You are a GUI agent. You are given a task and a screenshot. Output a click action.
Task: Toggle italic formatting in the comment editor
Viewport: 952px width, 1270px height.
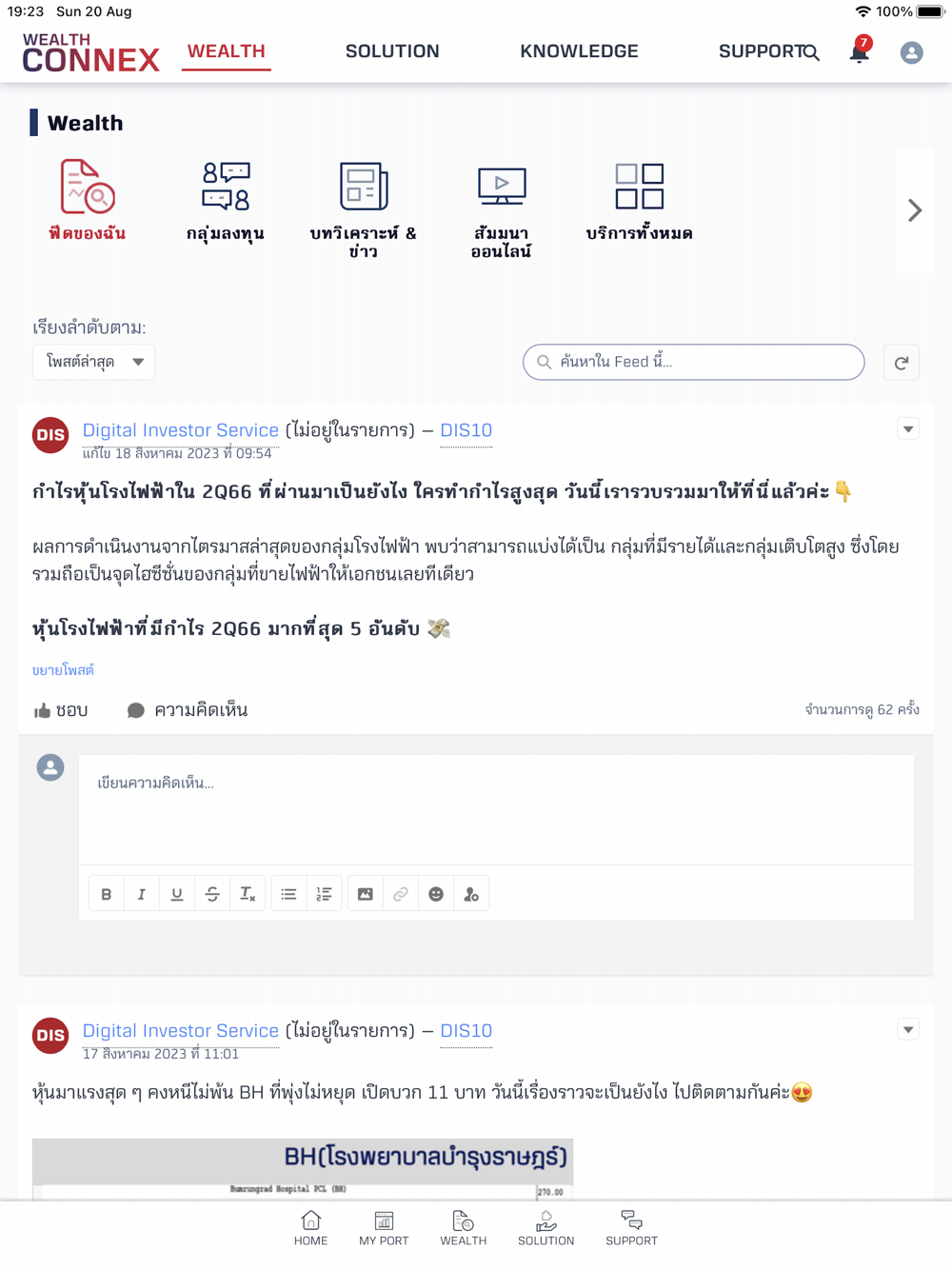click(x=142, y=894)
